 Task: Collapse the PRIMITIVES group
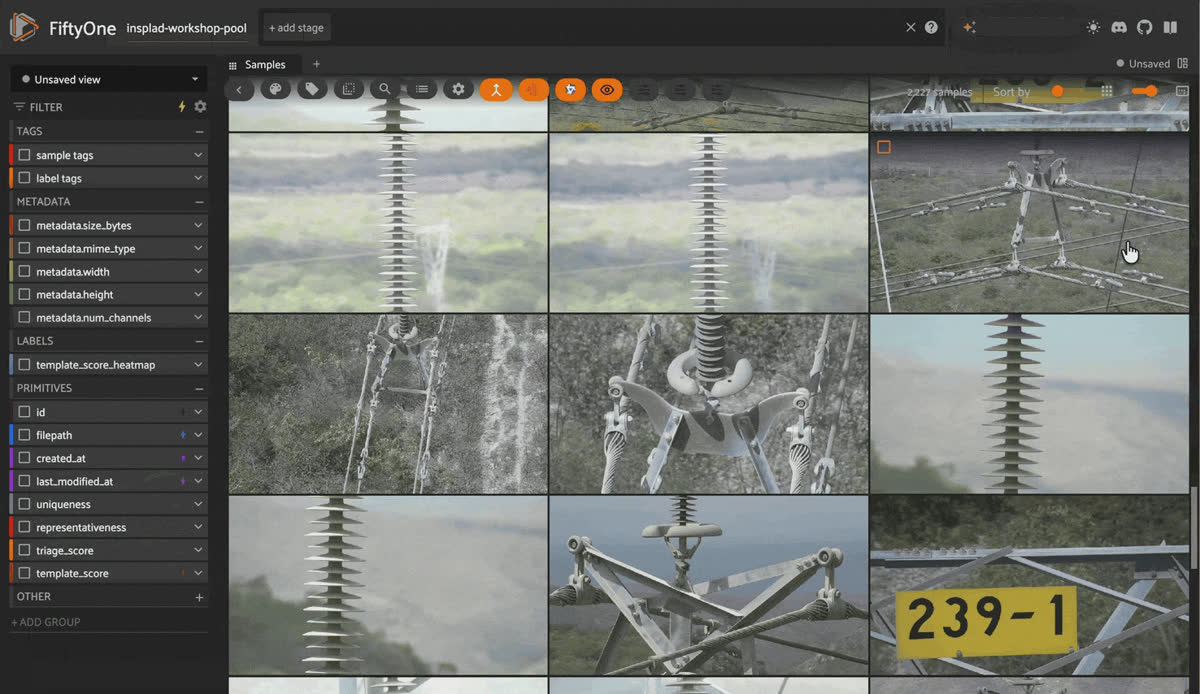tap(199, 388)
